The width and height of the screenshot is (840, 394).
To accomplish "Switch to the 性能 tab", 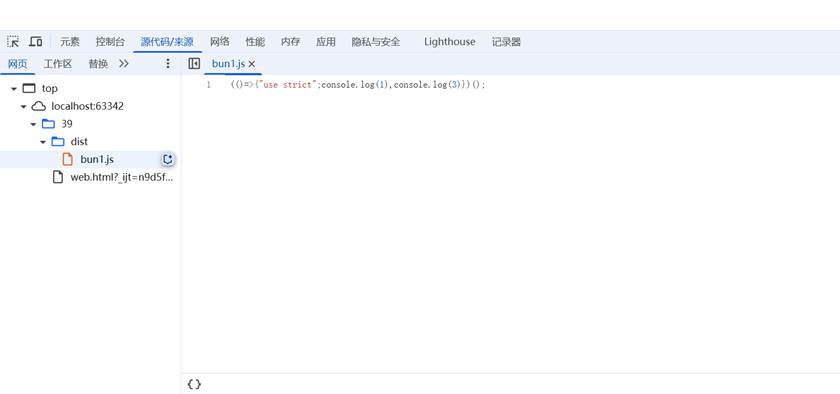I will click(x=255, y=42).
